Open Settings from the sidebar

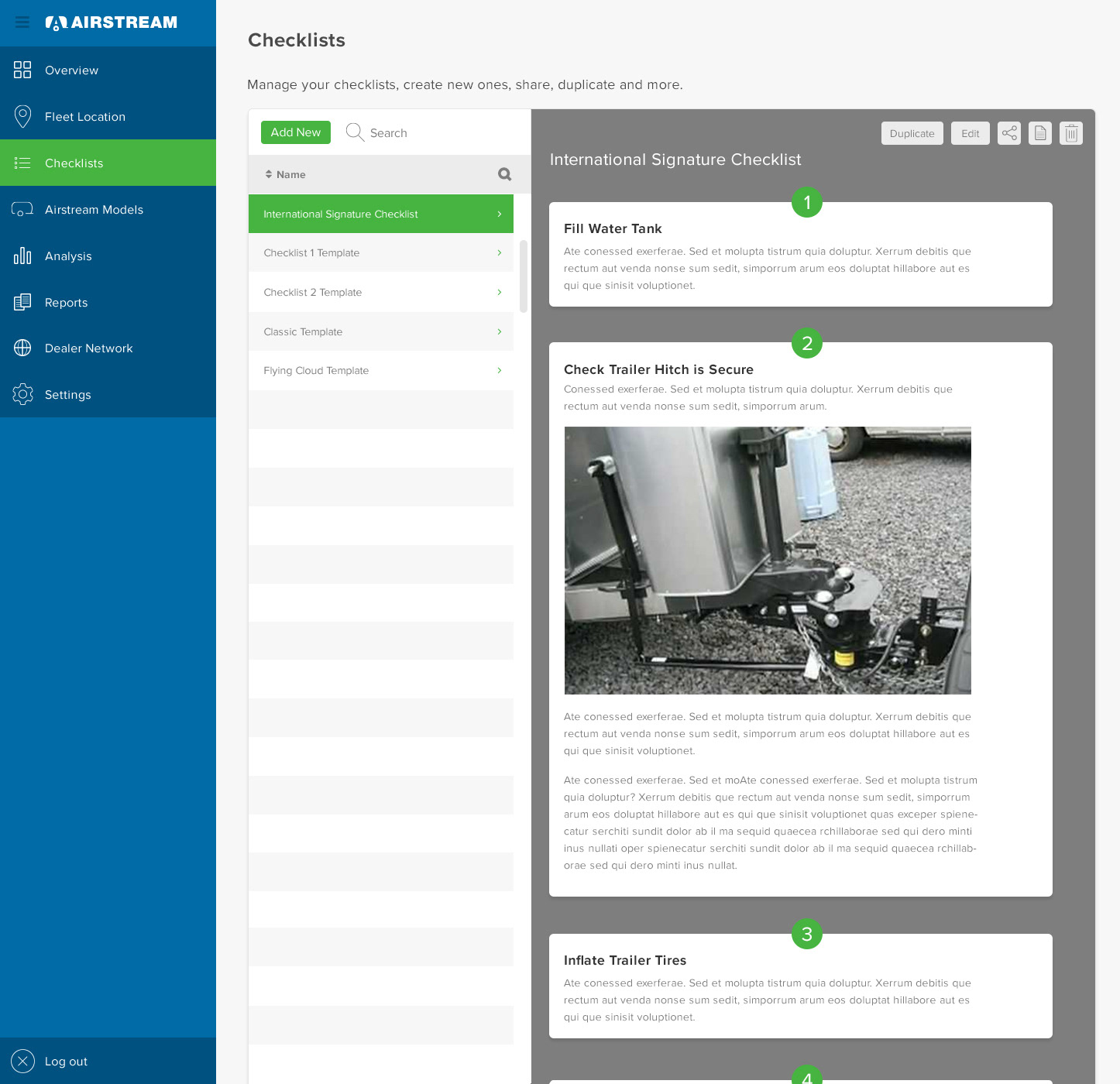click(x=108, y=394)
